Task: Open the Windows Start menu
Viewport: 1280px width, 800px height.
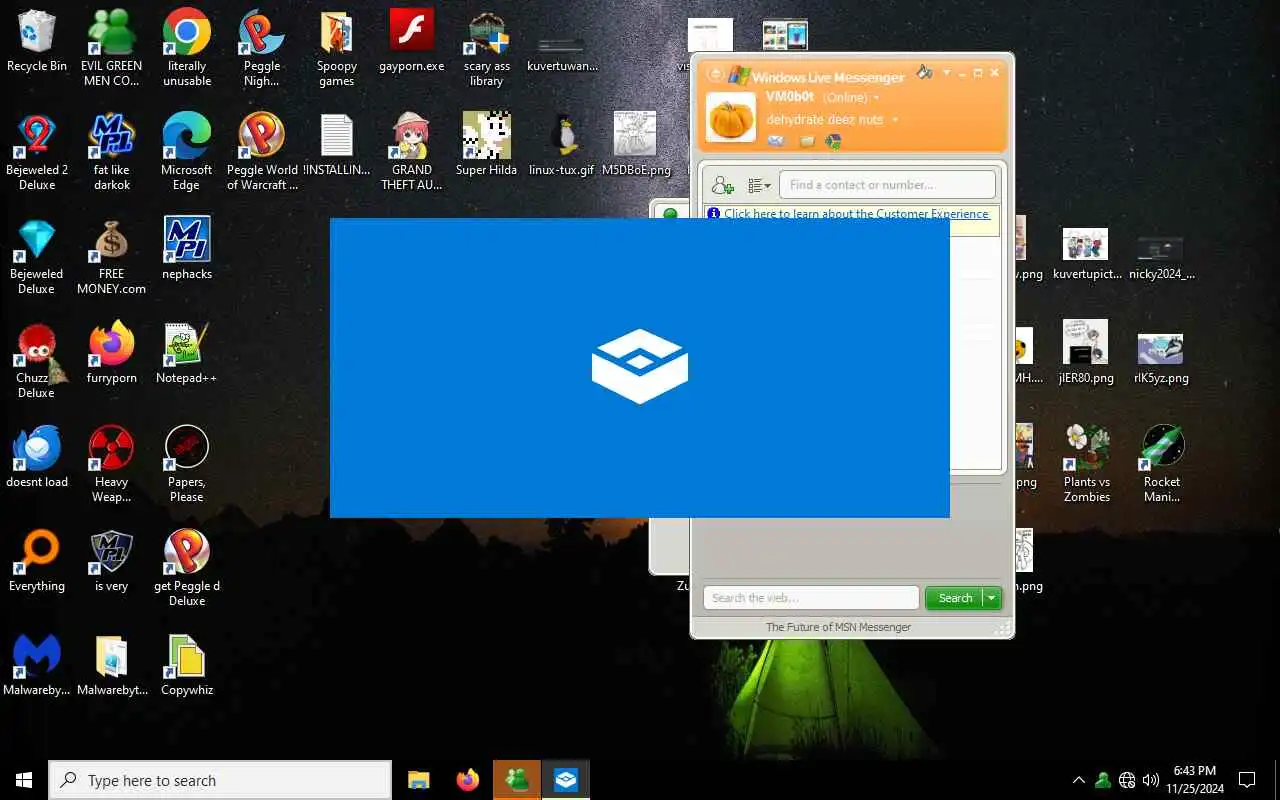Action: [x=24, y=780]
